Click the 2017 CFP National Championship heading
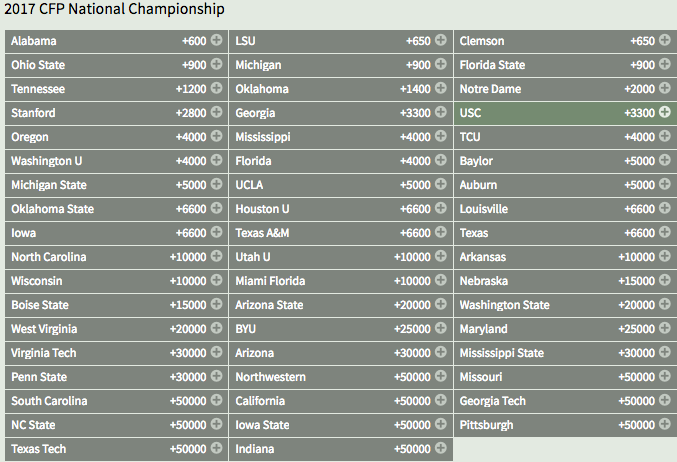This screenshot has height=462, width=677. 114,9
